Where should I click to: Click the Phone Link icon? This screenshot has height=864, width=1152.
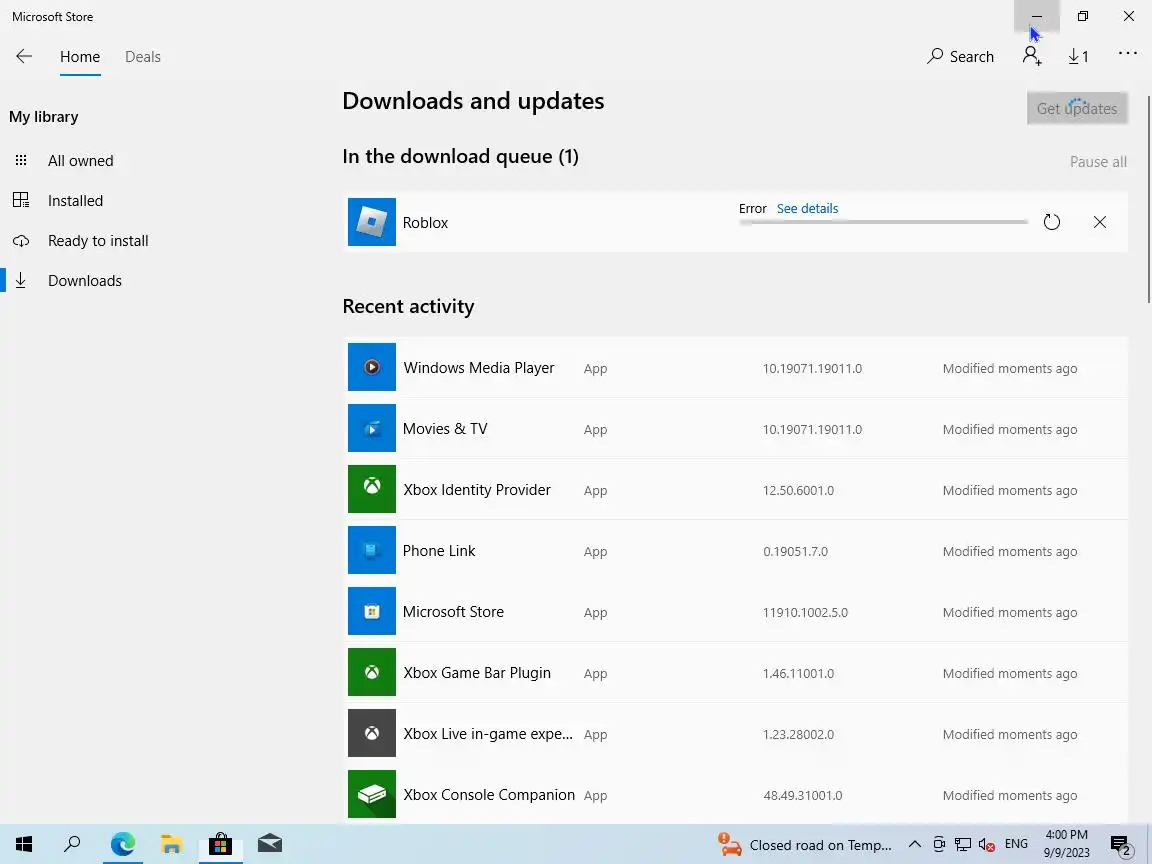(372, 550)
